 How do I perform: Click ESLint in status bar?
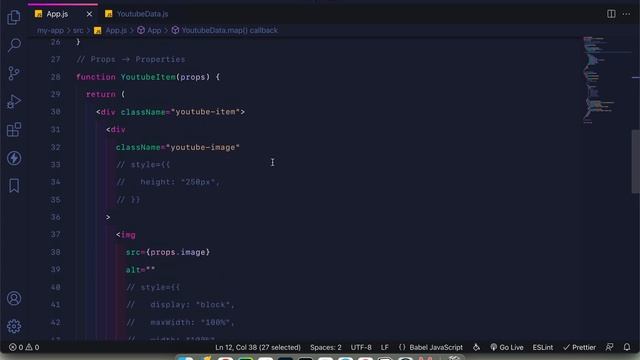click(542, 347)
